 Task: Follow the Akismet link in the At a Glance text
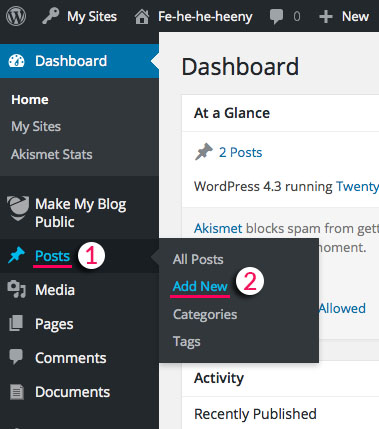(218, 228)
